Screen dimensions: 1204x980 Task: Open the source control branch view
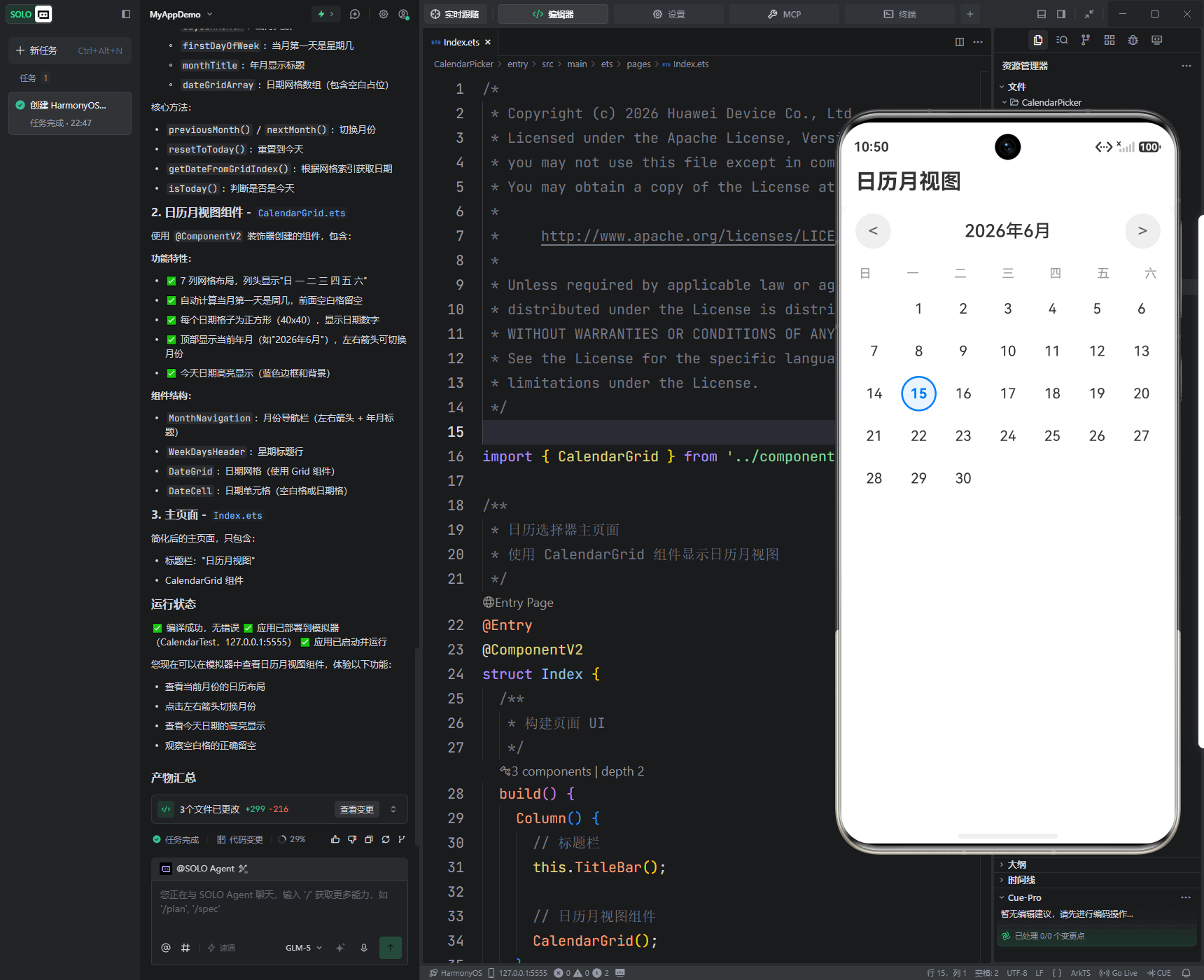[1085, 40]
